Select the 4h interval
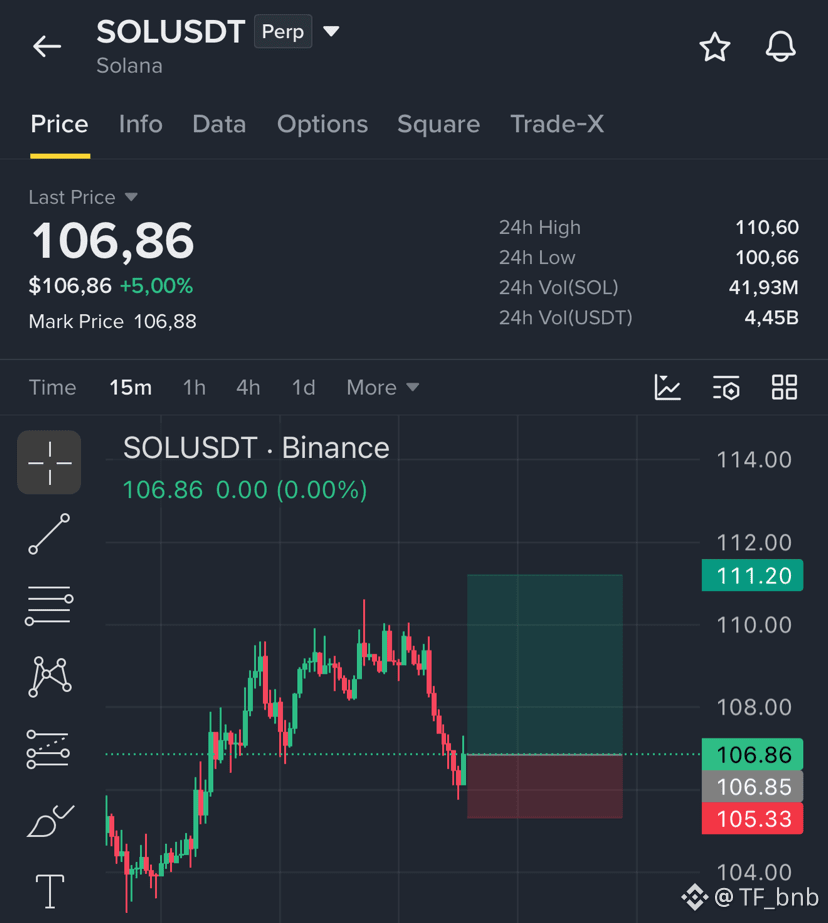 248,387
